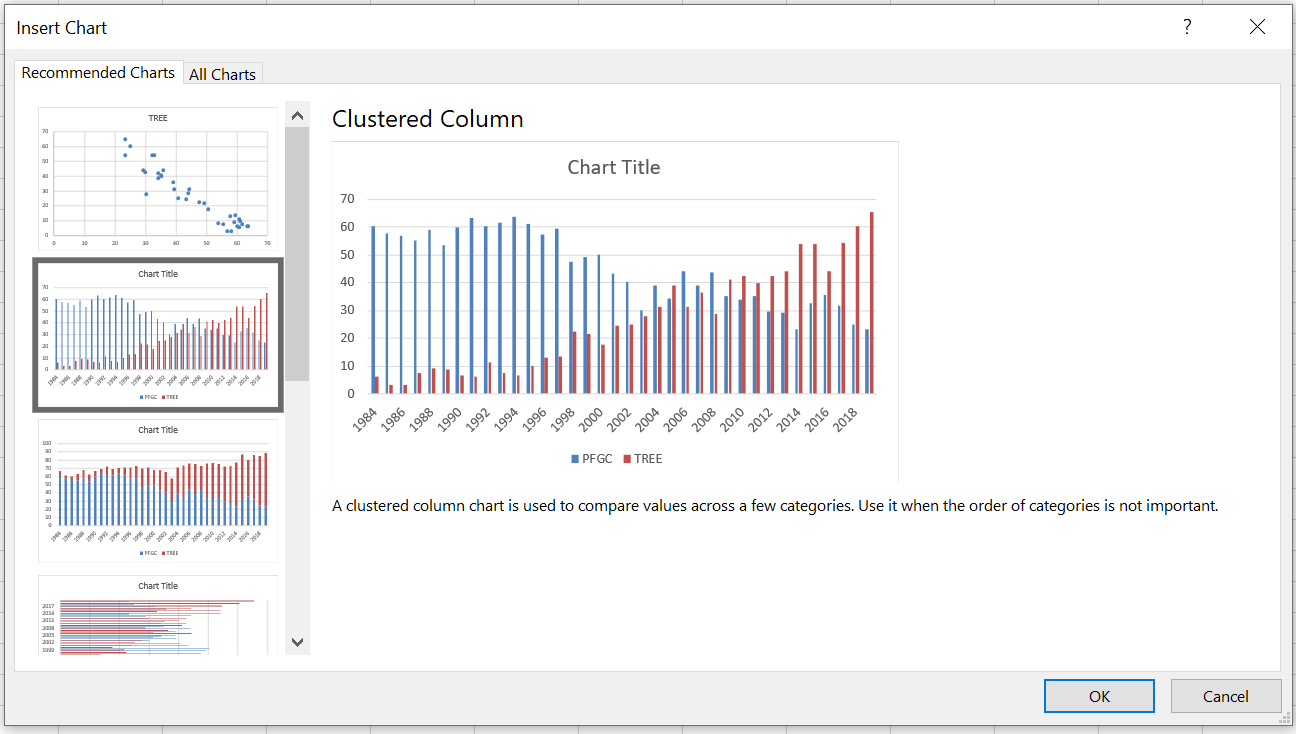Click the scroll up arrow in chart list
1296x734 pixels.
(297, 115)
